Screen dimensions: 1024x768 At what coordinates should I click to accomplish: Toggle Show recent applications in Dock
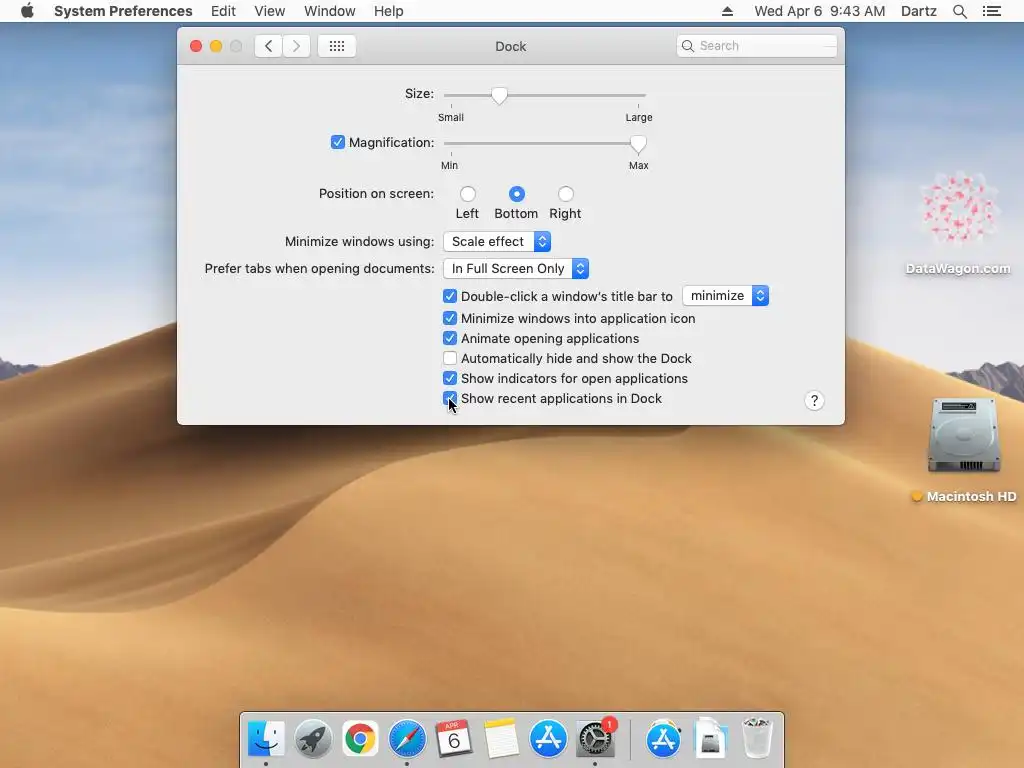pyautogui.click(x=450, y=398)
